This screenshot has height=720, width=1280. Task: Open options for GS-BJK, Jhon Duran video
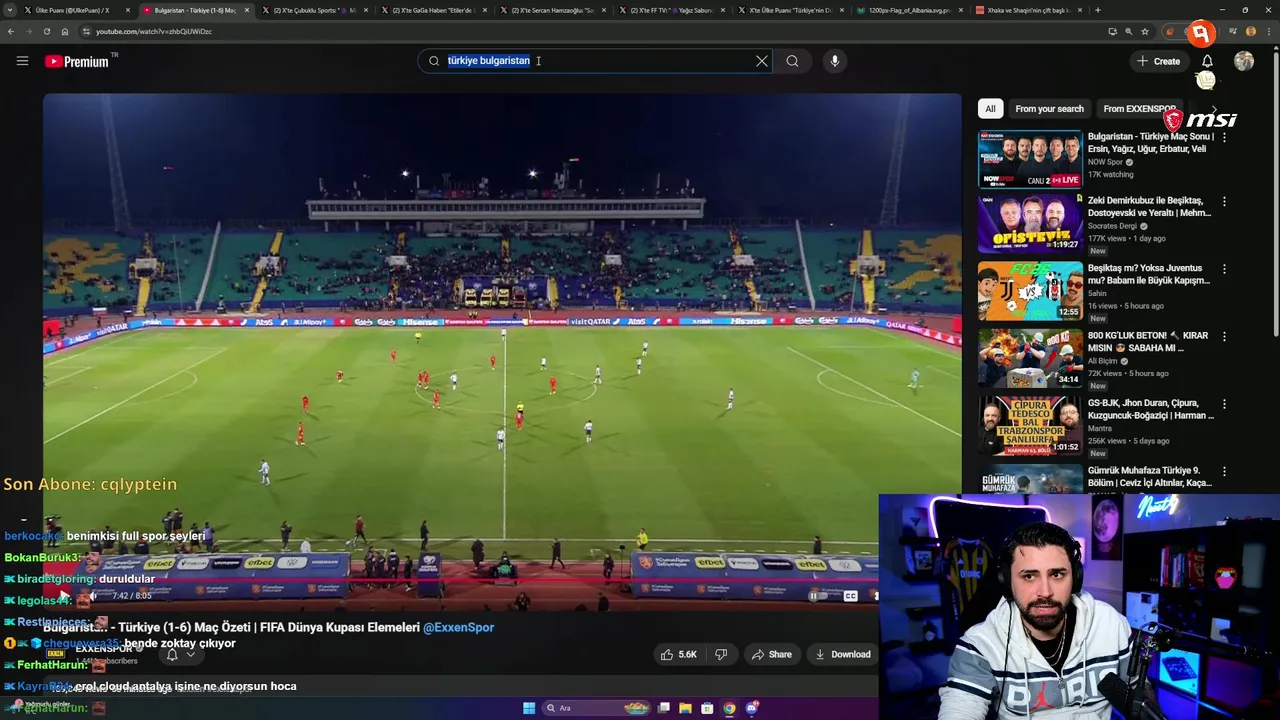coord(1224,404)
